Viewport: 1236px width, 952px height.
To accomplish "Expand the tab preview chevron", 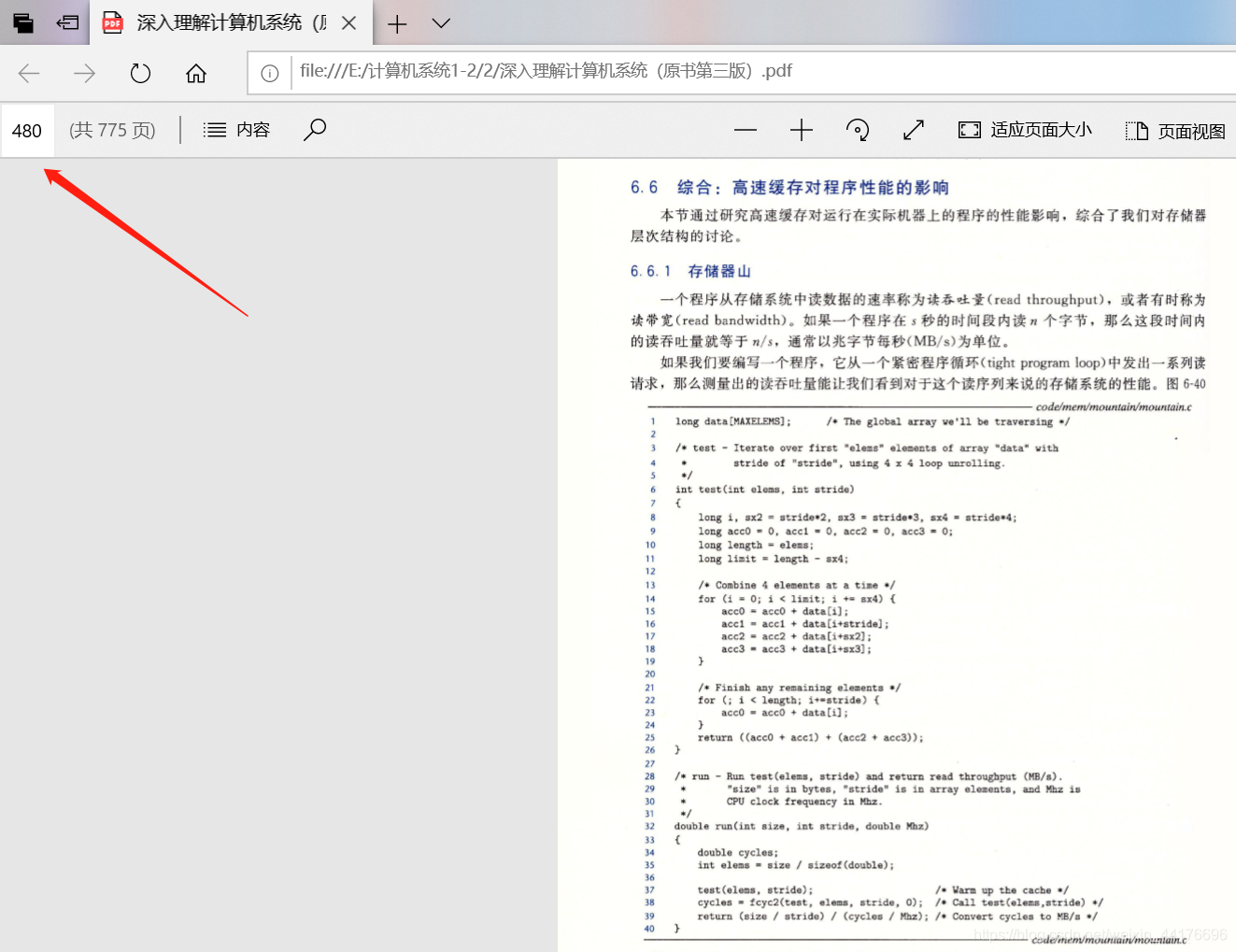I will (441, 23).
